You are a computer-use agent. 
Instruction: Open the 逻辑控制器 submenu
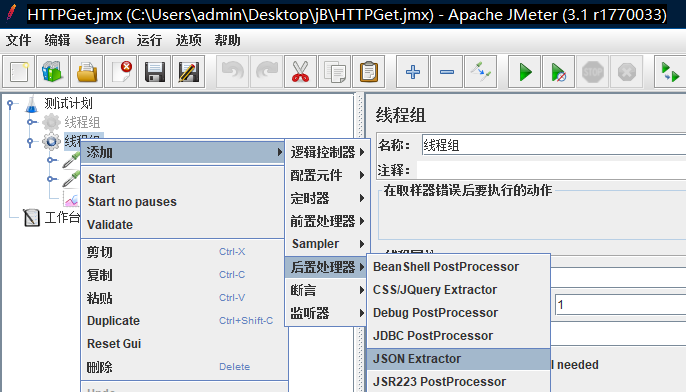(x=327, y=152)
